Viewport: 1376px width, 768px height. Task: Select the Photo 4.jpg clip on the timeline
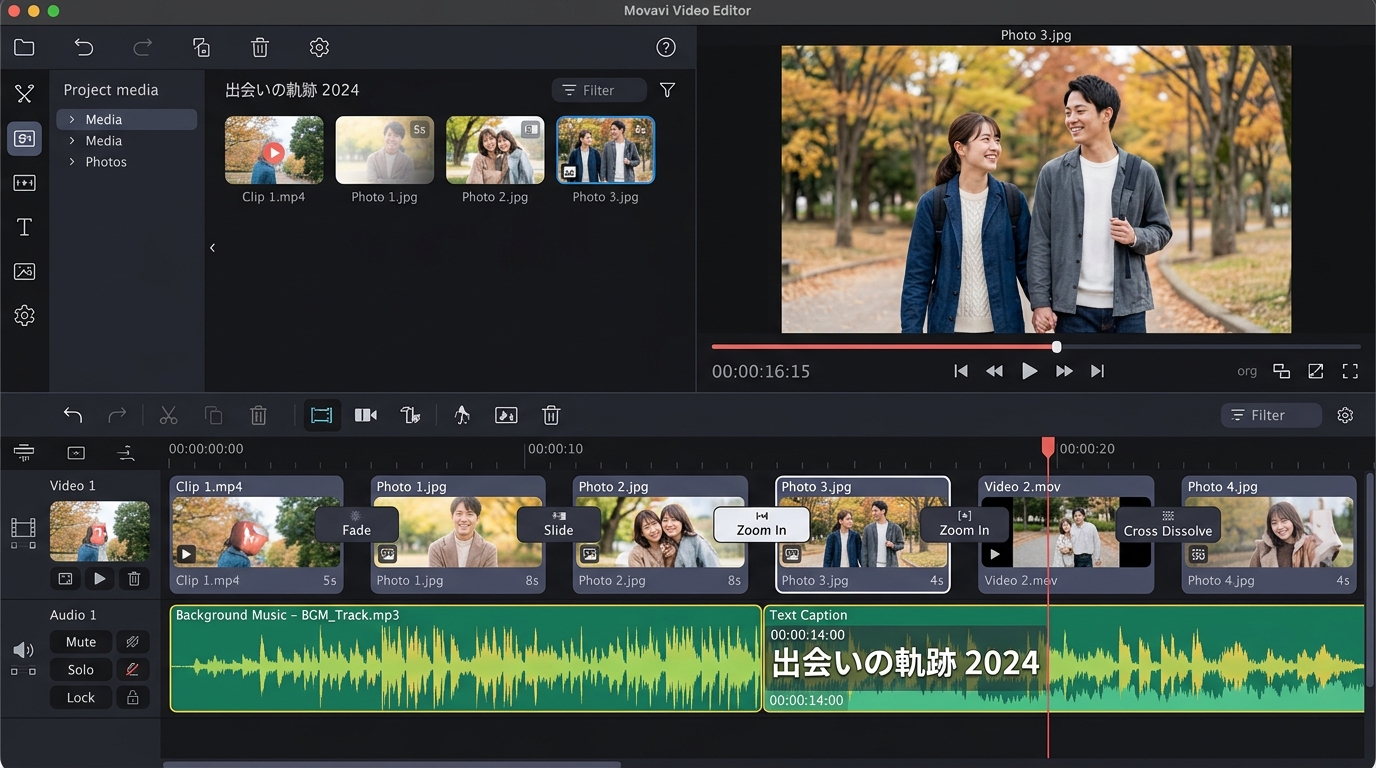(x=1269, y=534)
